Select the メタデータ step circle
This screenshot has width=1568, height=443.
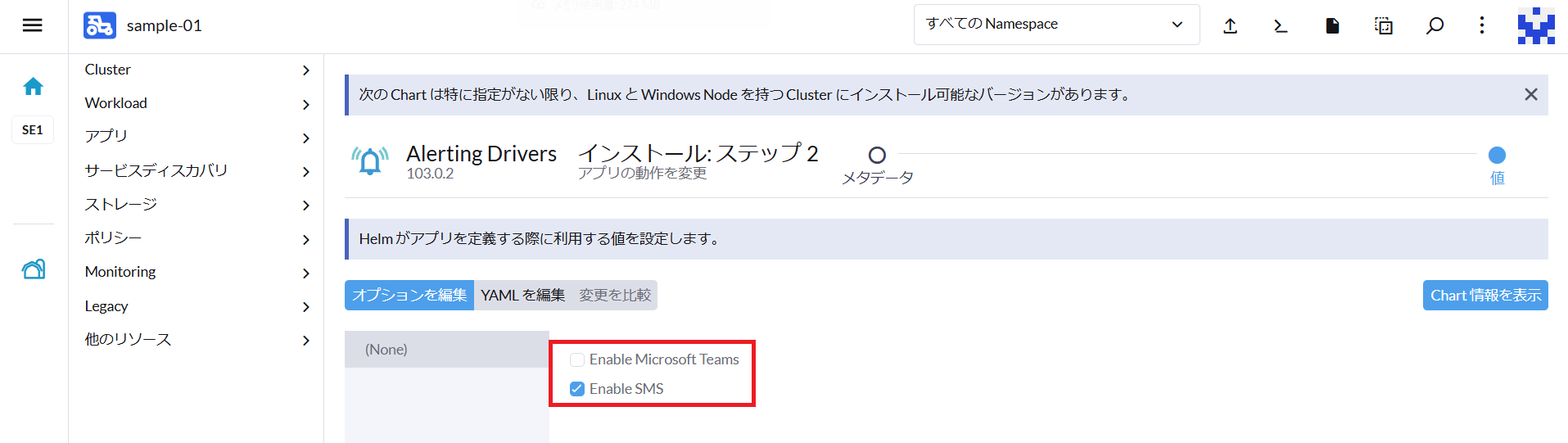(877, 155)
